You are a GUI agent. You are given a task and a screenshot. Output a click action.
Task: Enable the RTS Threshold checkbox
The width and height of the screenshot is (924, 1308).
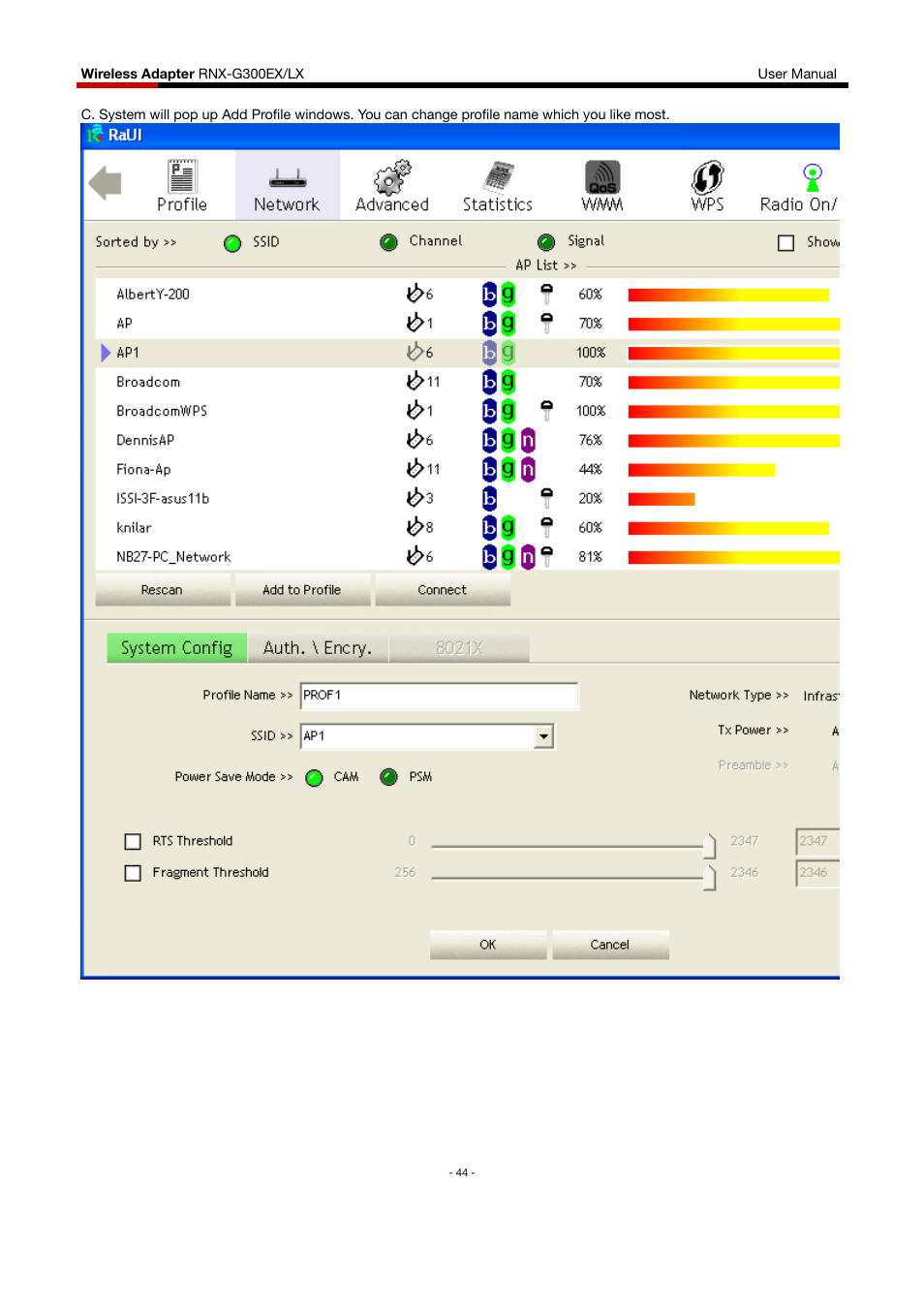(133, 842)
